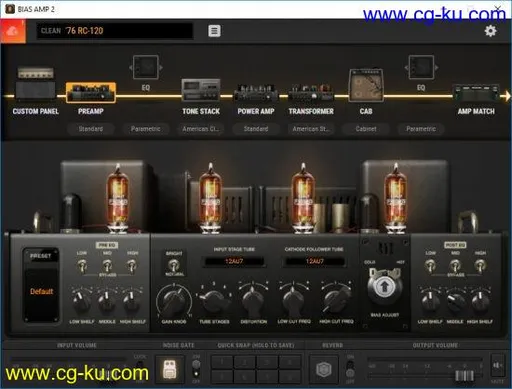Open the American Cl.. tone stack selector
512x389 pixels.
201,129
